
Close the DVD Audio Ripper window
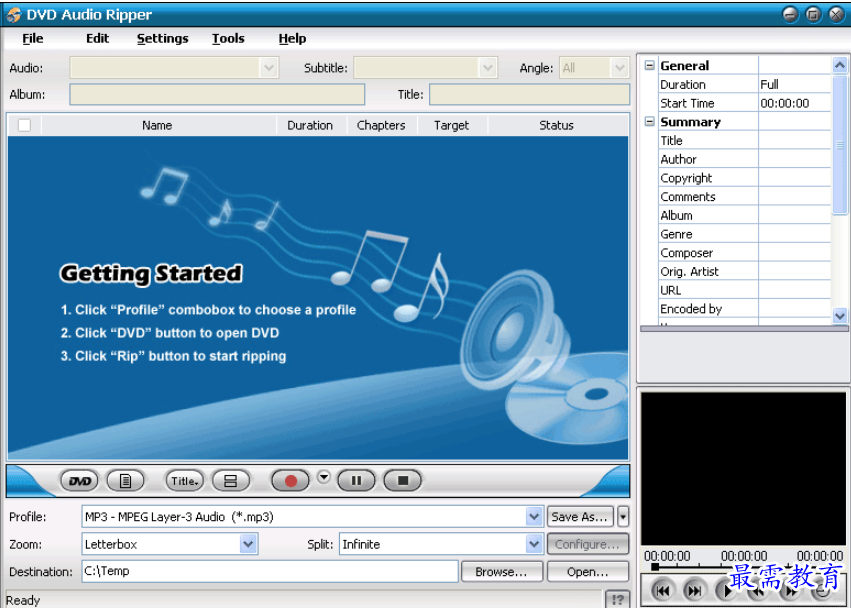(x=836, y=15)
